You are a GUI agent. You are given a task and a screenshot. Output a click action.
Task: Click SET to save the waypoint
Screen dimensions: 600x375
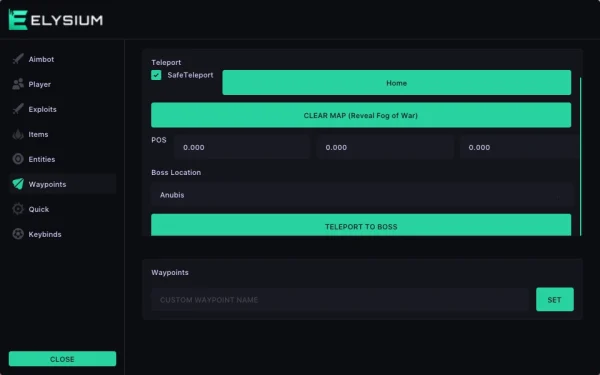click(x=554, y=300)
